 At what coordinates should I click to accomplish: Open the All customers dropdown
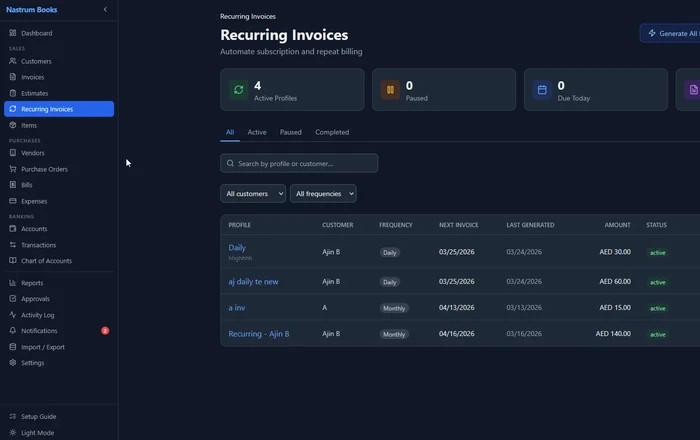253,194
